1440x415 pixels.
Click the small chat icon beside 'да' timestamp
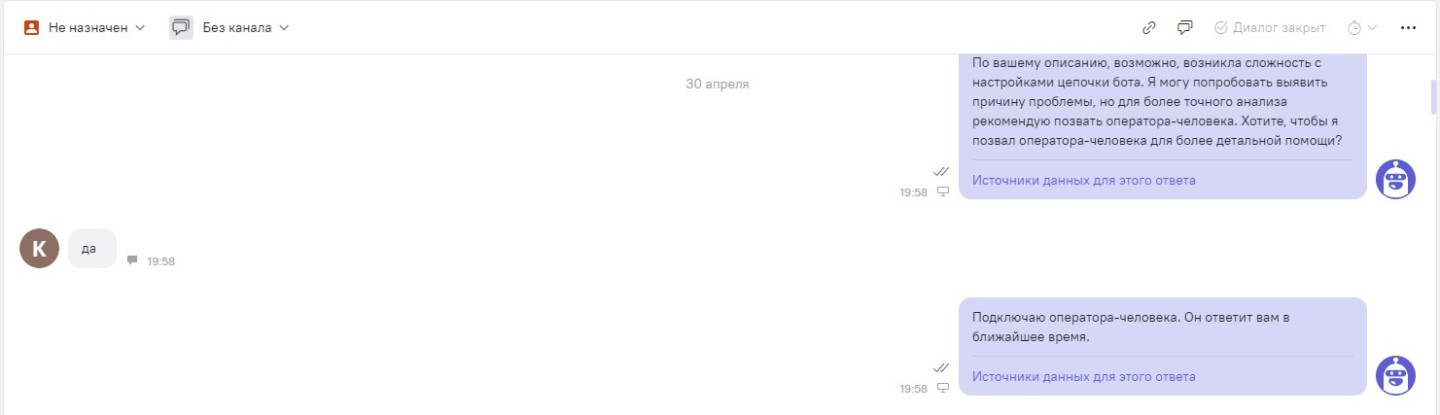point(132,260)
